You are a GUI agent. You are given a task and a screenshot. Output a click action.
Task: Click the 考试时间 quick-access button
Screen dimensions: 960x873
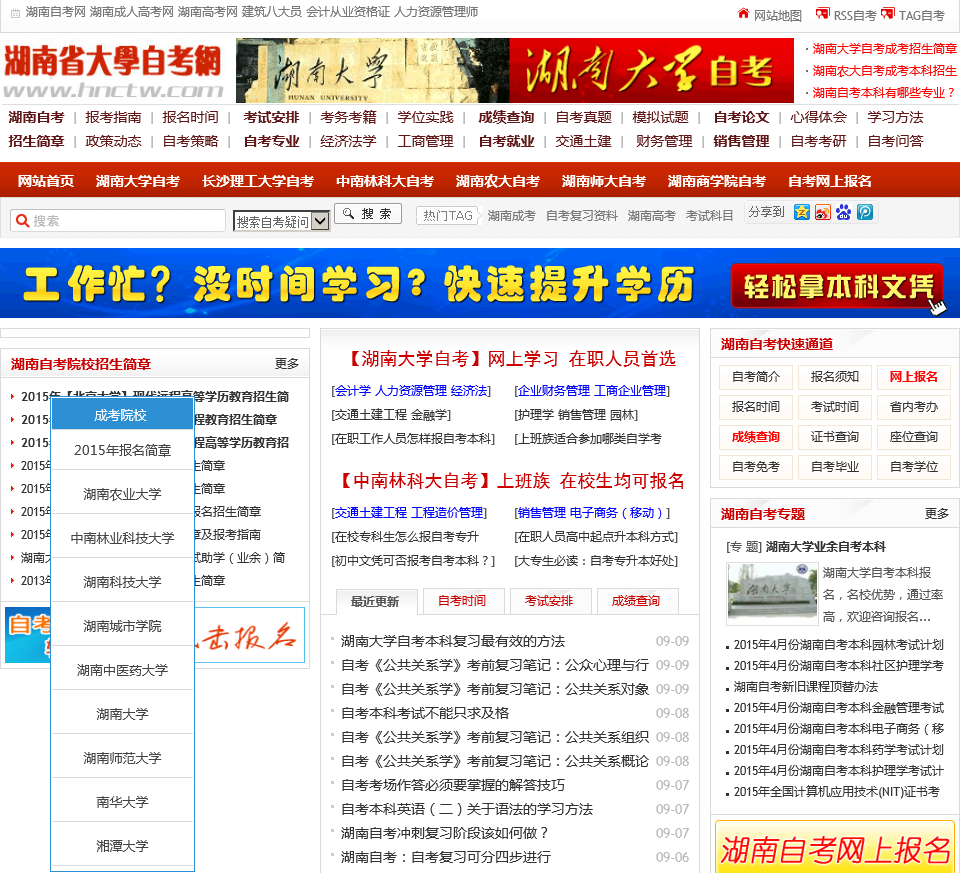pos(834,407)
